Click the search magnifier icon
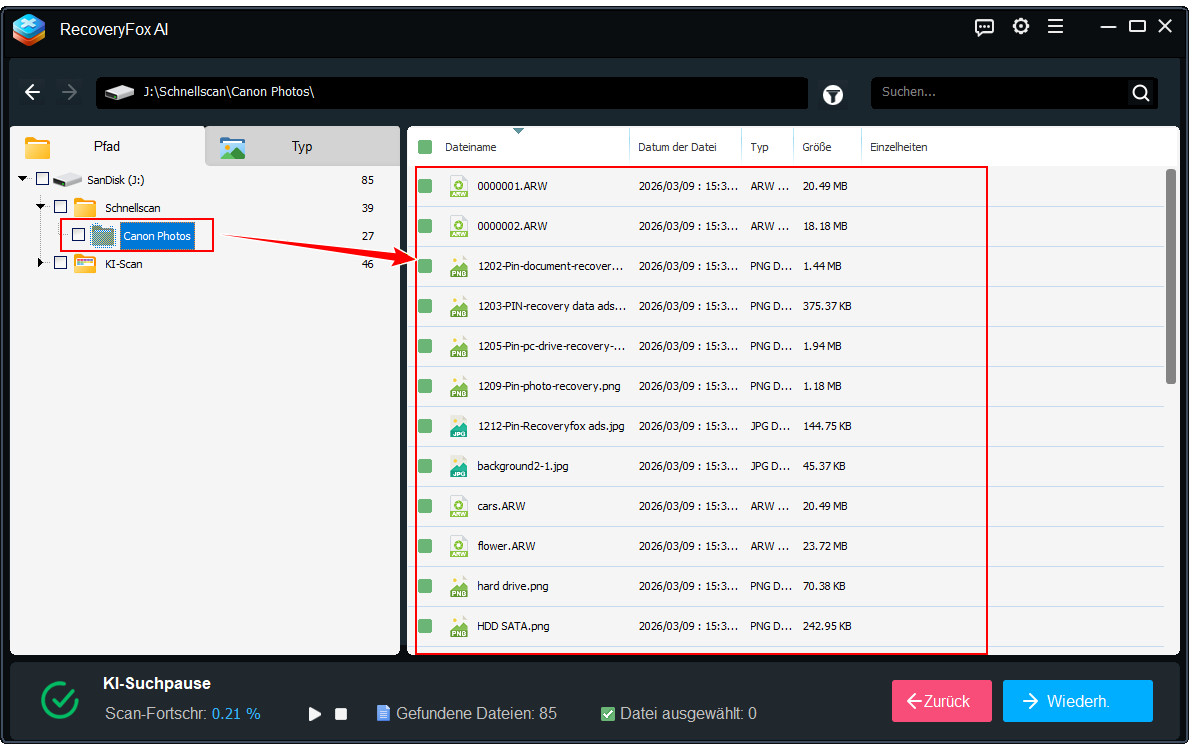This screenshot has height=750, width=1200. click(1140, 93)
